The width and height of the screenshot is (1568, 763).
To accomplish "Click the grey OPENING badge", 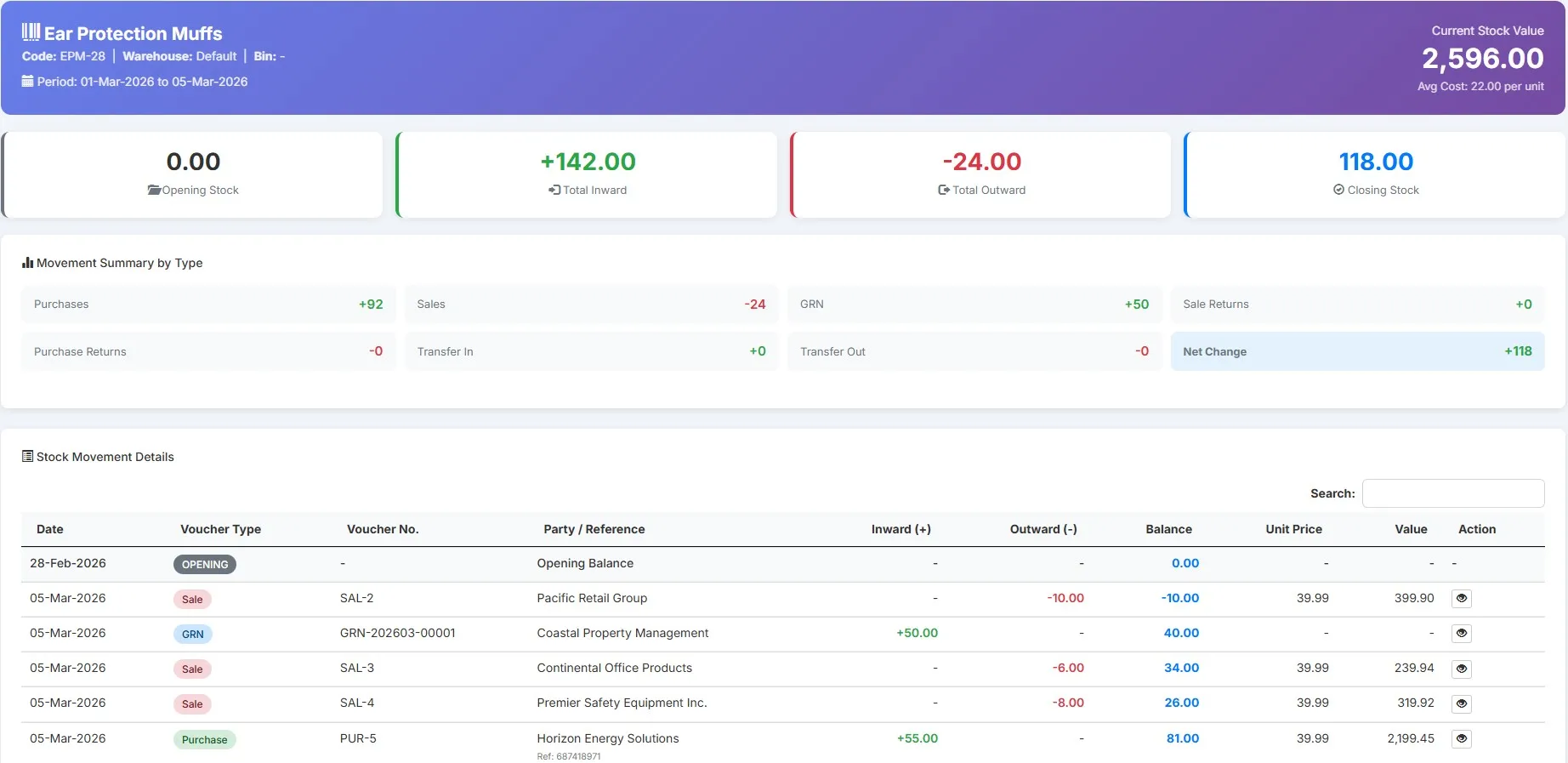I will pyautogui.click(x=205, y=565).
